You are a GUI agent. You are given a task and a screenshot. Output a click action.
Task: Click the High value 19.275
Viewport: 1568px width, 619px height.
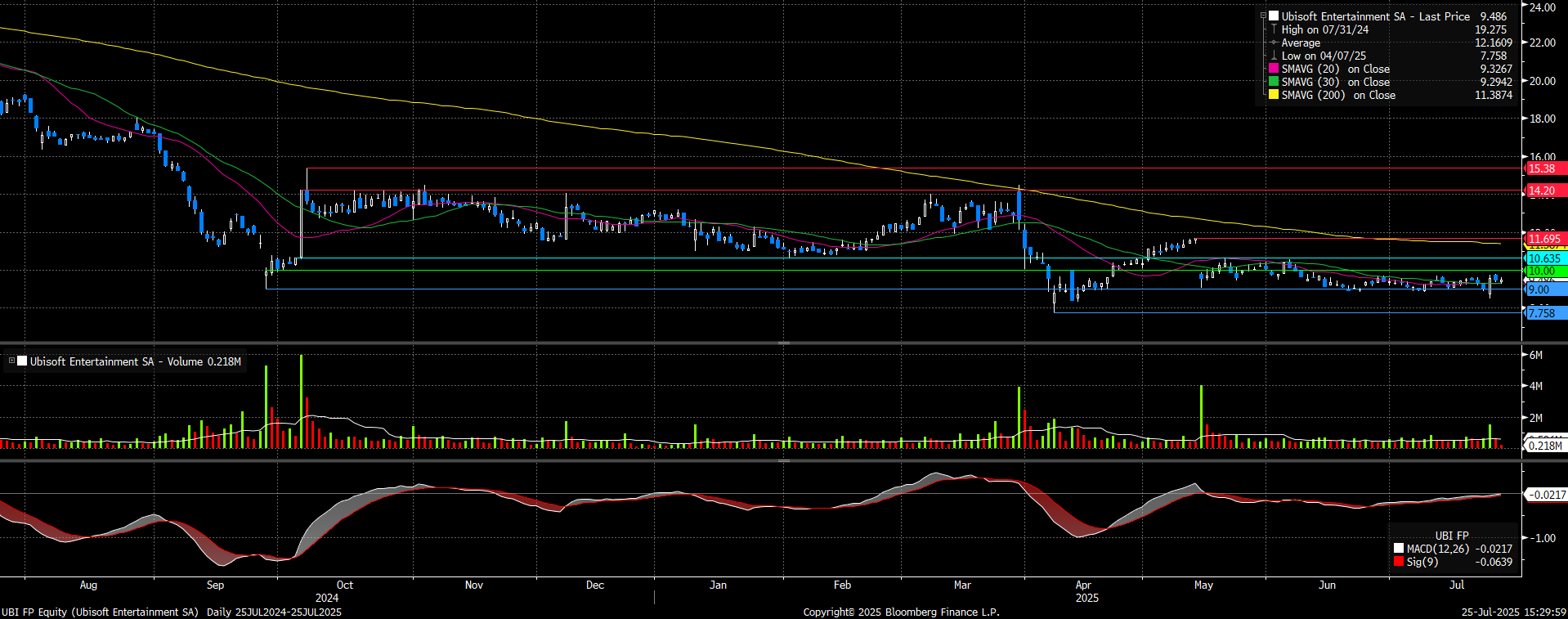tap(1490, 29)
